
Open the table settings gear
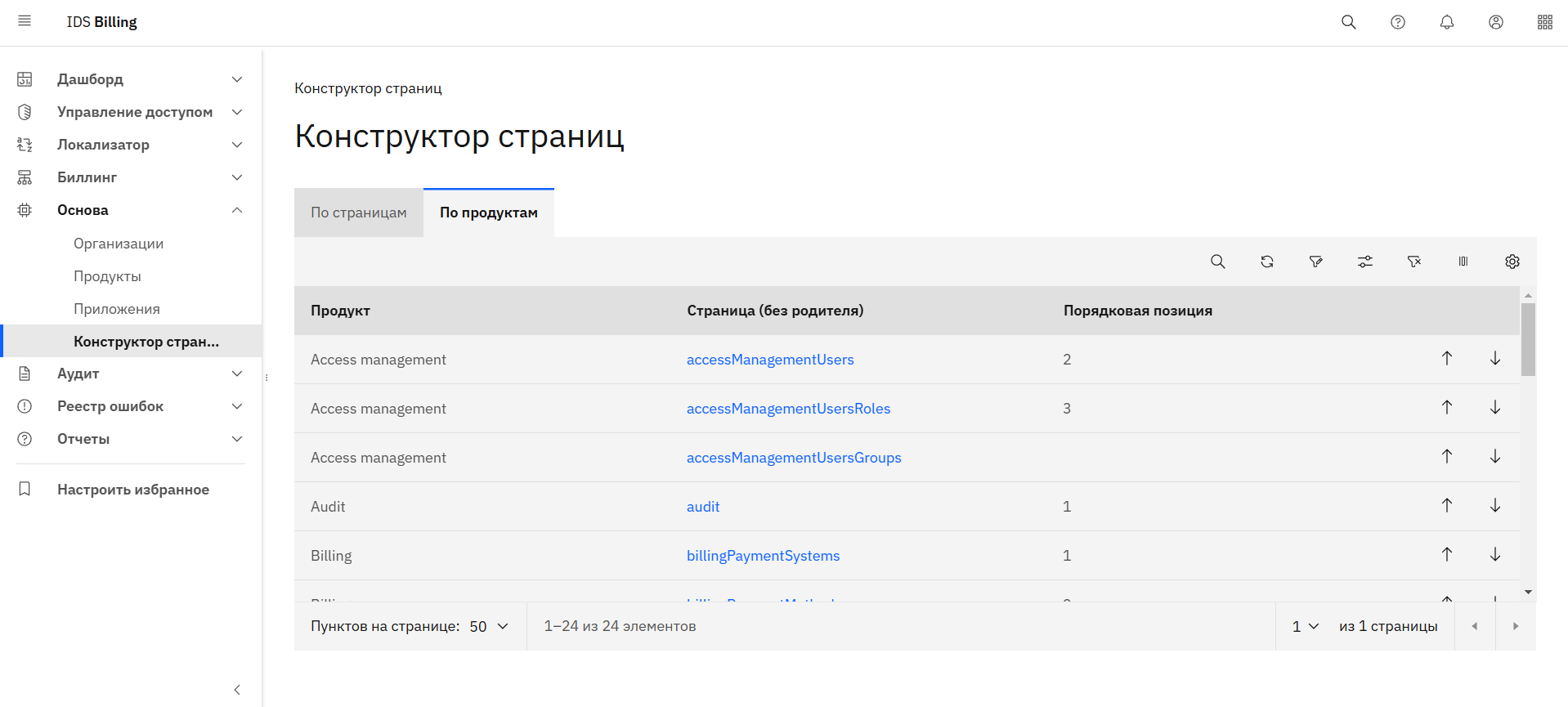point(1512,262)
